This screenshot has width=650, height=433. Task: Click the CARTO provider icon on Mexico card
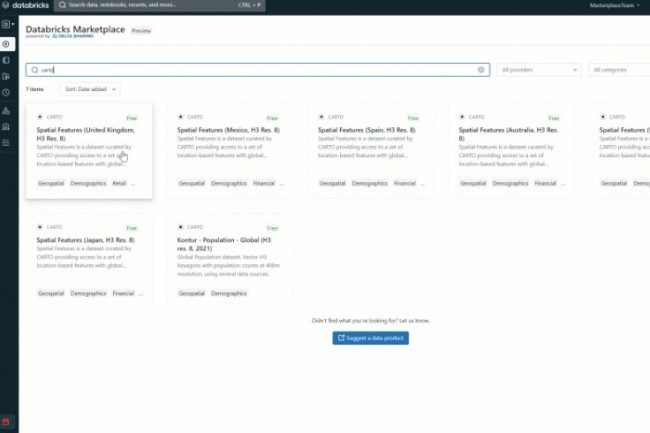pyautogui.click(x=180, y=117)
